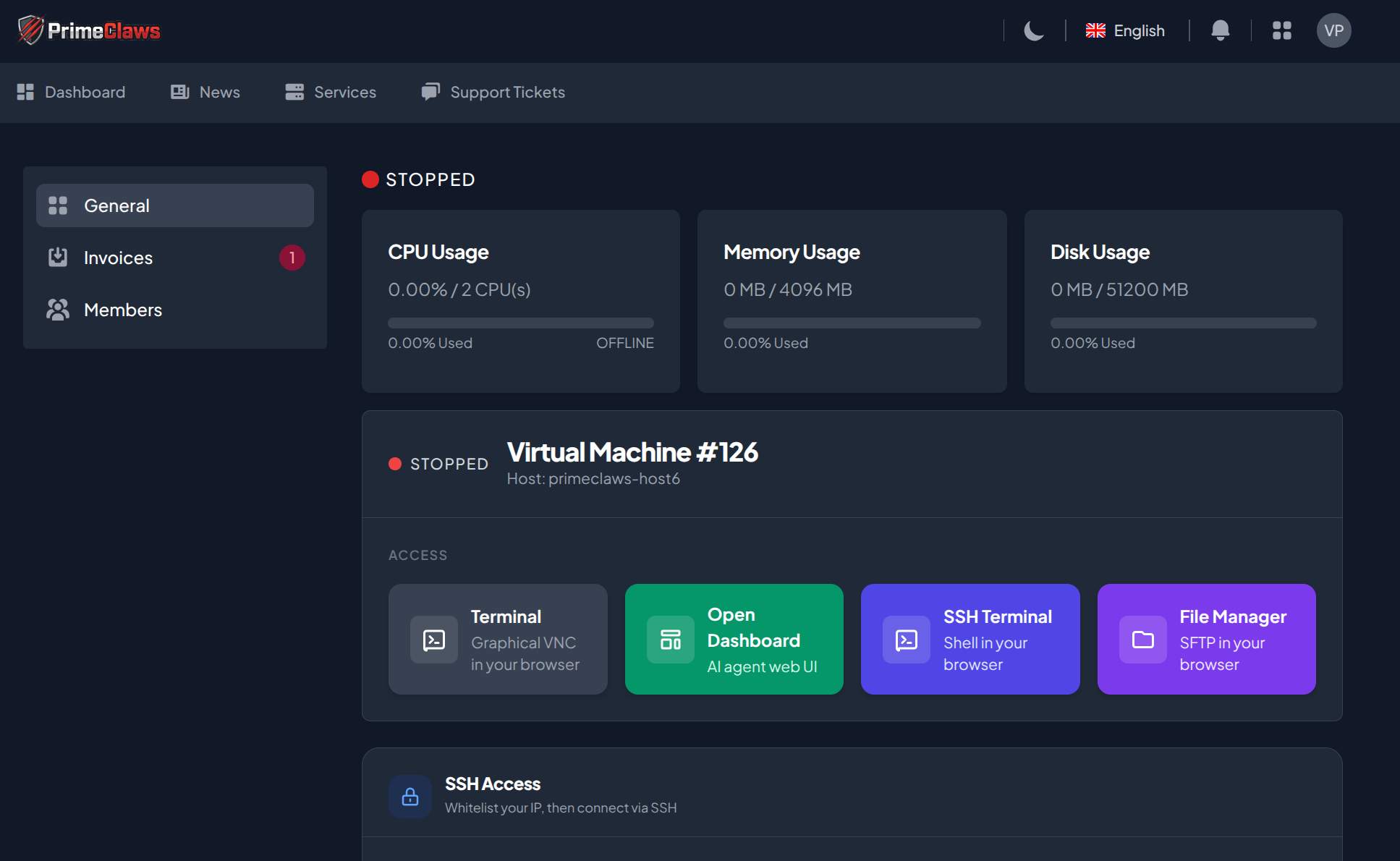1400x861 pixels.
Task: Click the Open Dashboard AI agent button
Action: [x=734, y=639]
